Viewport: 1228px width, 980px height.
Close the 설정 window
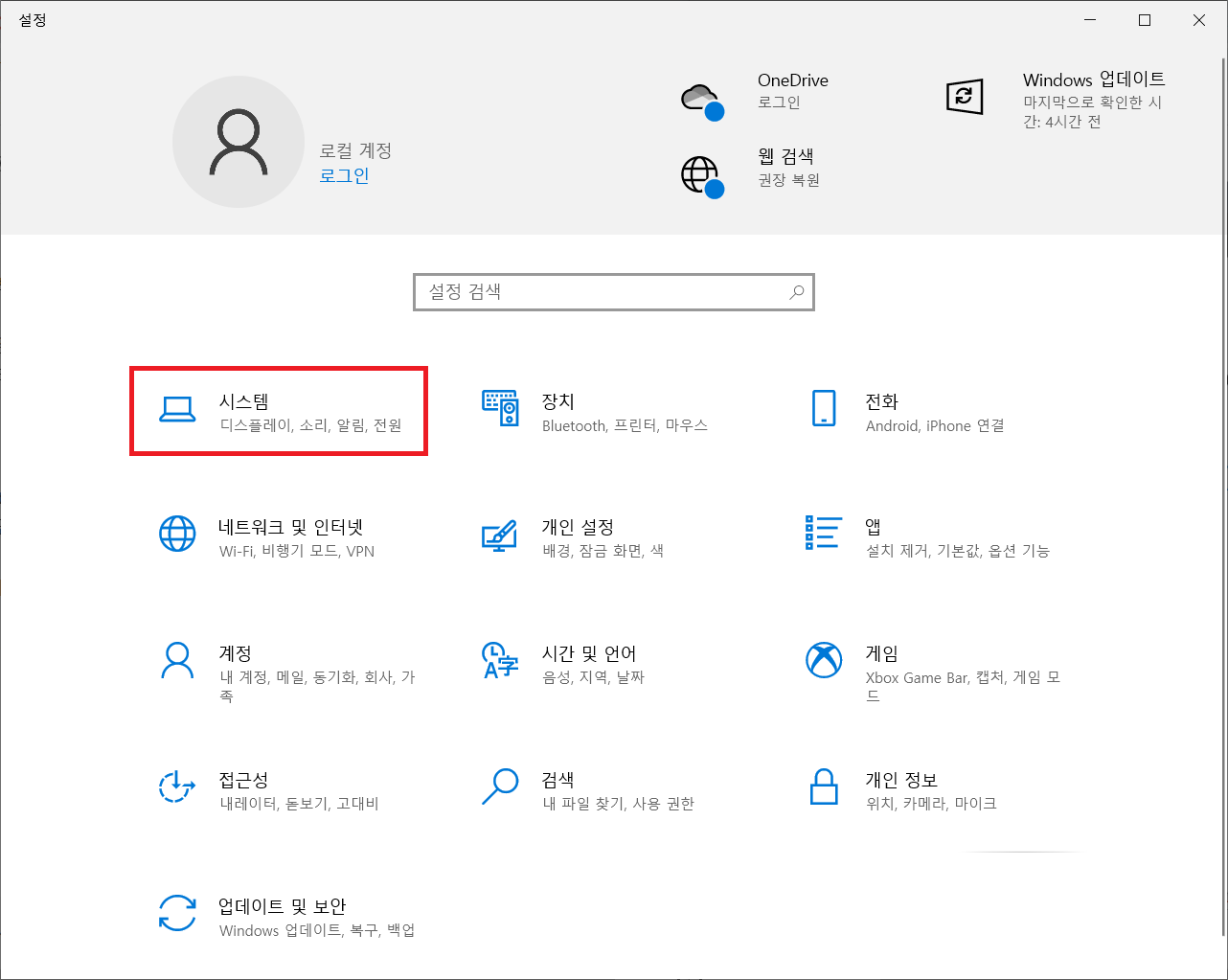coord(1199,20)
